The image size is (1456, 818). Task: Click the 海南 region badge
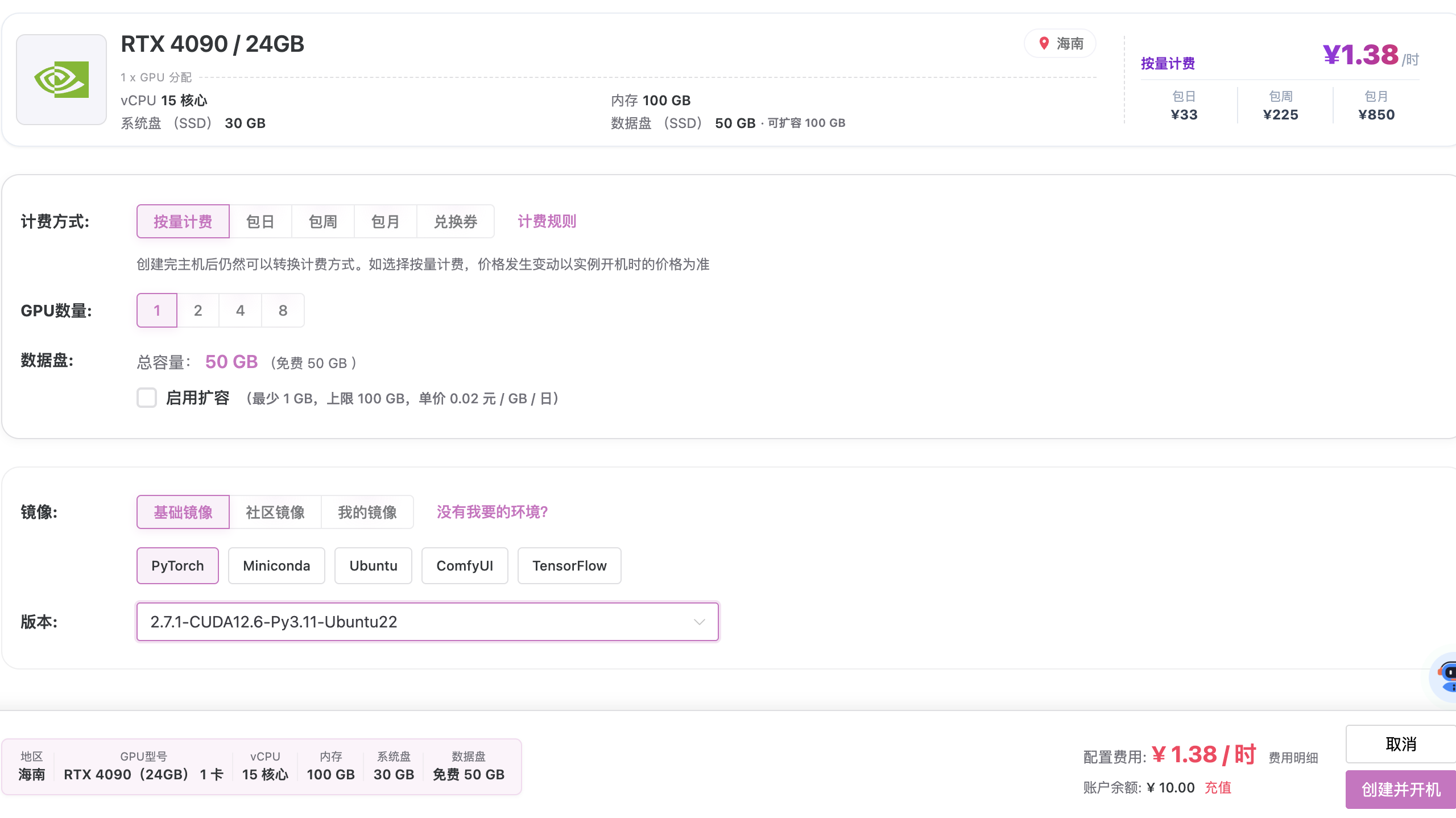click(1060, 43)
